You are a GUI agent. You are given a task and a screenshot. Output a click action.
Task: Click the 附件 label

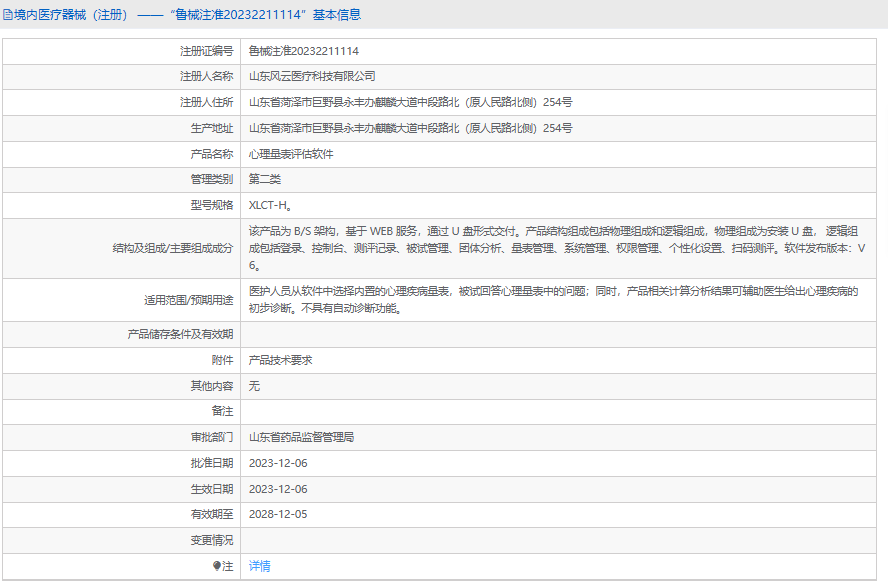coord(222,360)
